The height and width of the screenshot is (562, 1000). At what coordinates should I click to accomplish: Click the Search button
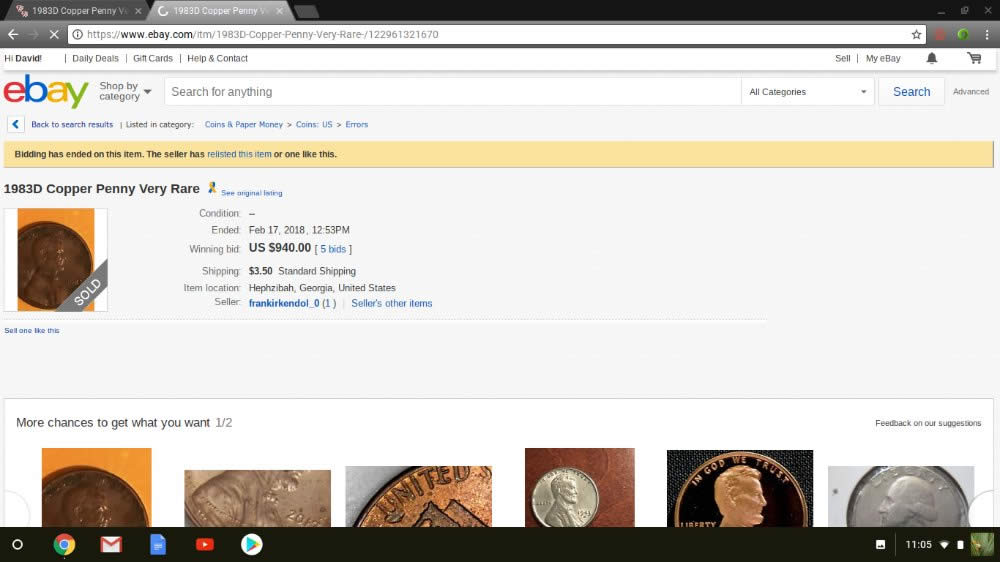tap(911, 92)
